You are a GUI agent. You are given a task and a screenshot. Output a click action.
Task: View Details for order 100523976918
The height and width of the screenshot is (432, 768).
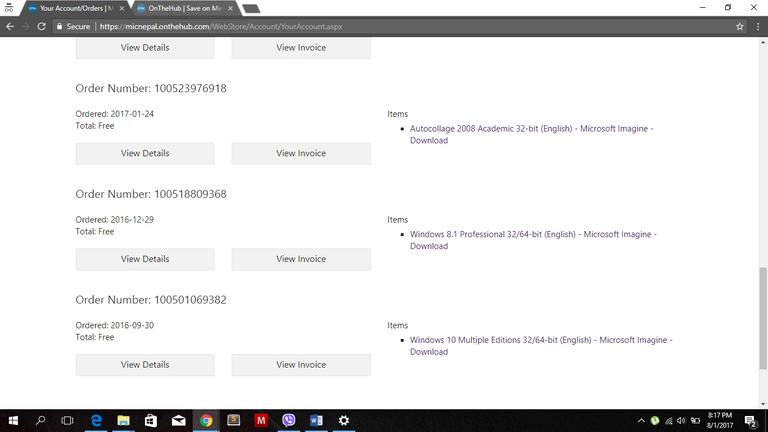coord(145,153)
